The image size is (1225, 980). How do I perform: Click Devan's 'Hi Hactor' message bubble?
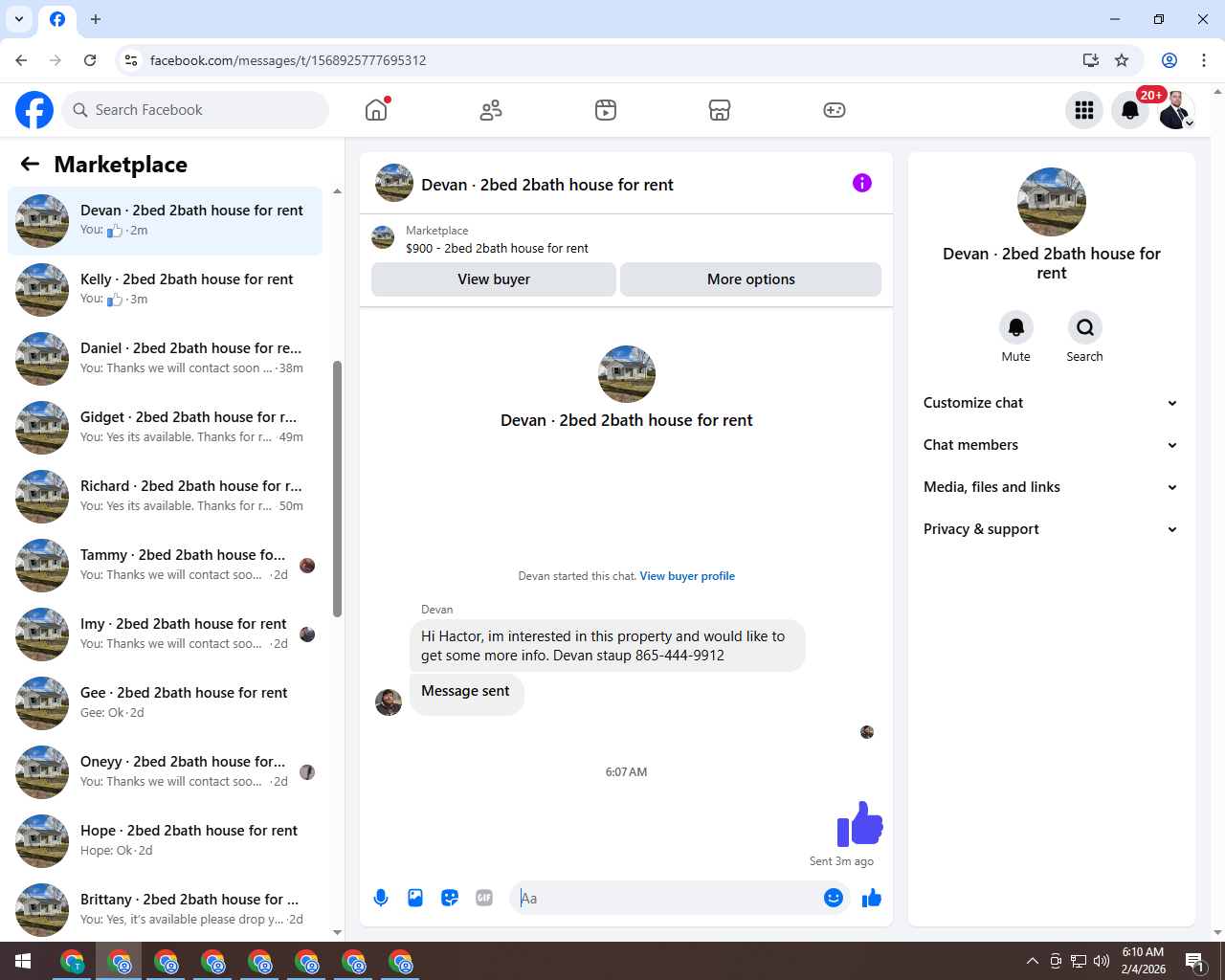(x=608, y=646)
